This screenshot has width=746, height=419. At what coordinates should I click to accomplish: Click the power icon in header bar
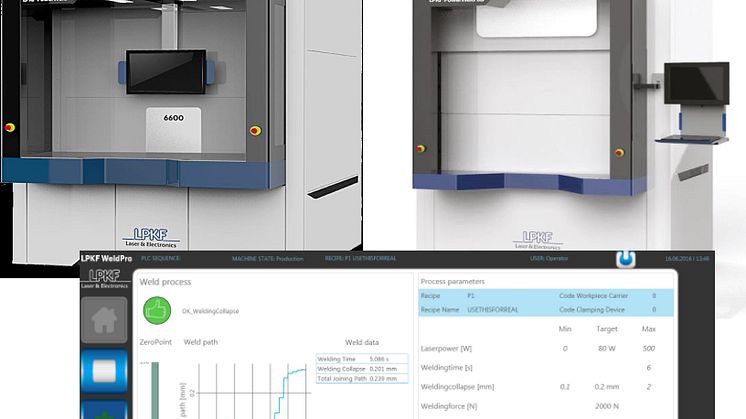[627, 259]
